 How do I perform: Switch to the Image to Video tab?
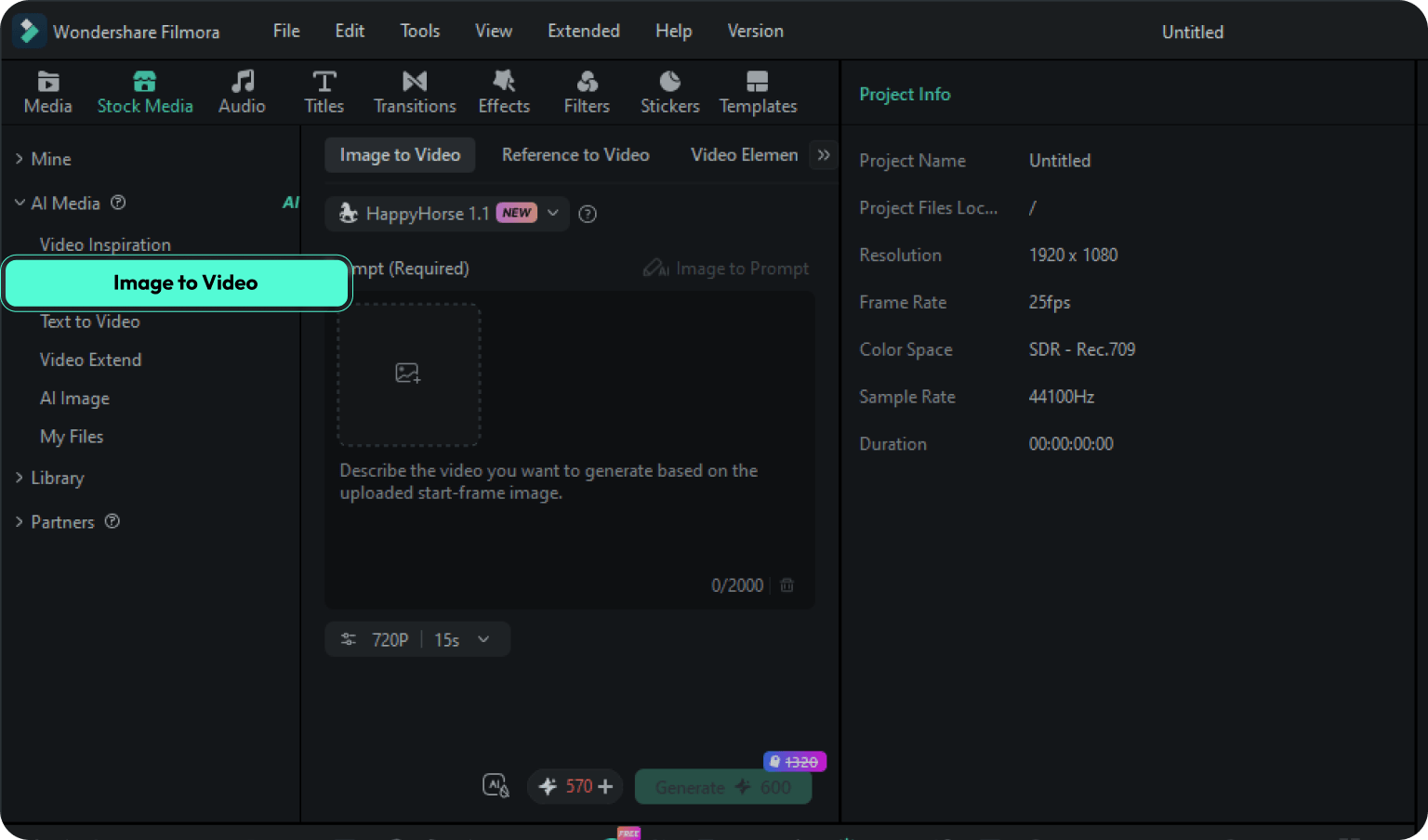click(x=400, y=155)
